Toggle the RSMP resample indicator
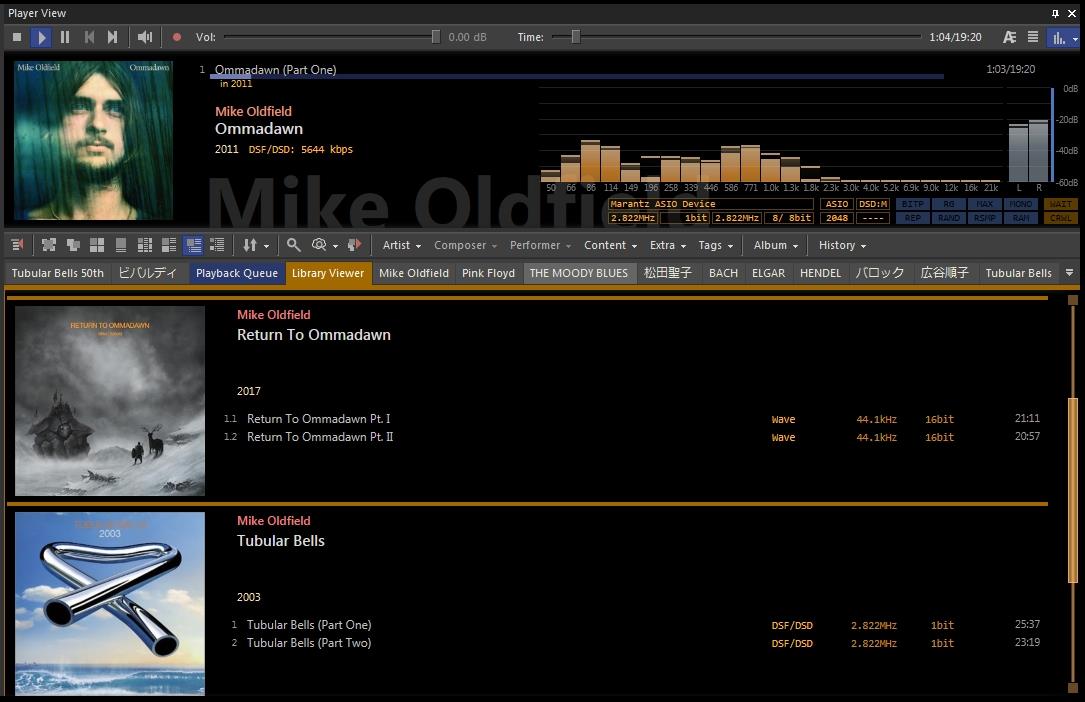 (985, 218)
